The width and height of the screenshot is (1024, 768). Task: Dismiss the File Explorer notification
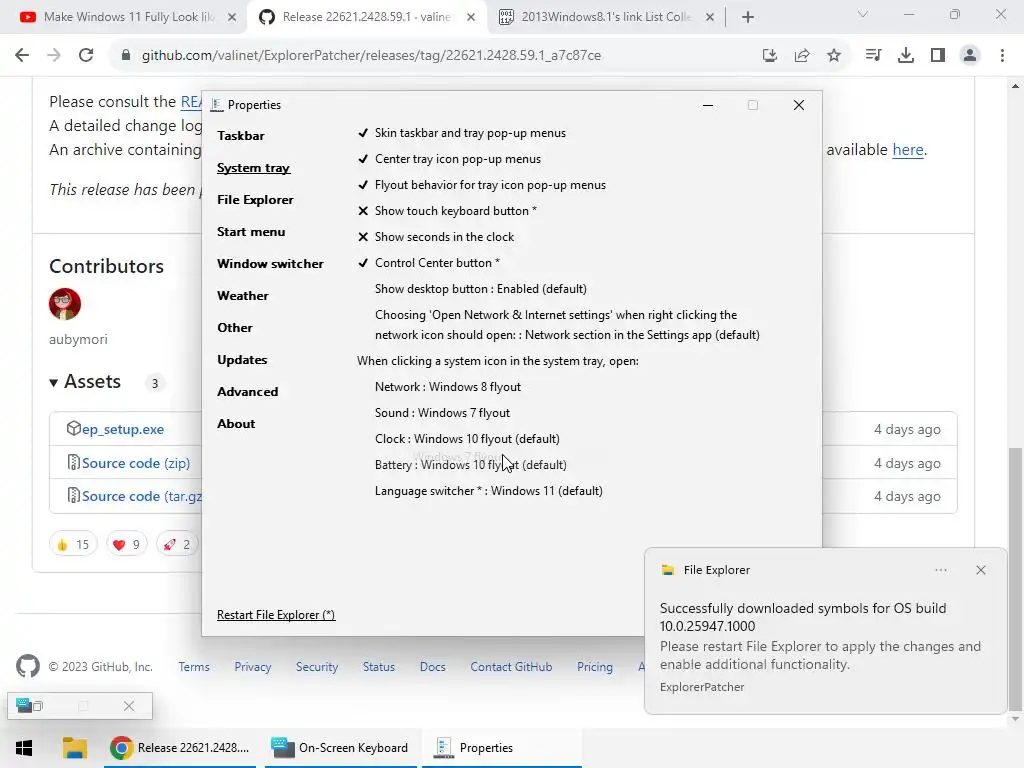pos(980,570)
